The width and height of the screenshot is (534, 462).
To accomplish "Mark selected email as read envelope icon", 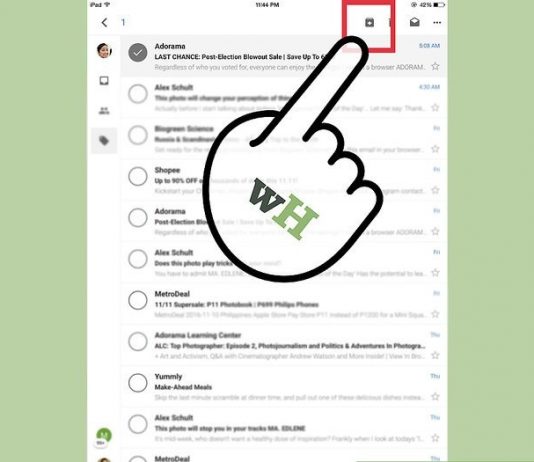I will click(414, 22).
